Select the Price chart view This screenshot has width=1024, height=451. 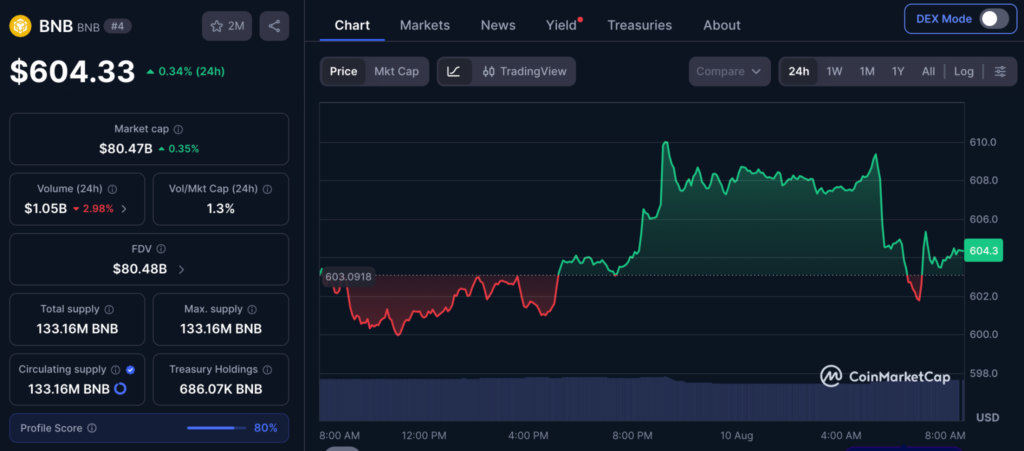click(344, 72)
